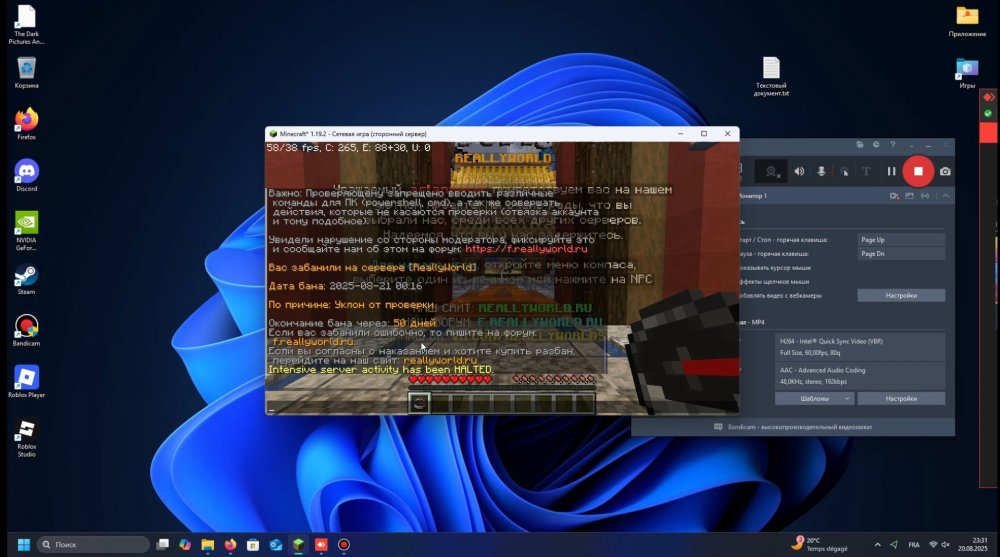Open Outlook from the taskbar
1000x557 pixels.
[x=276, y=544]
